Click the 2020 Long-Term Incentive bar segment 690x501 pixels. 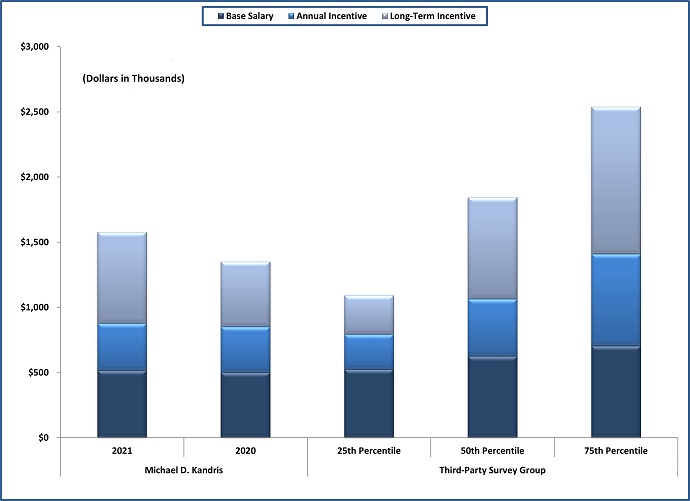244,295
